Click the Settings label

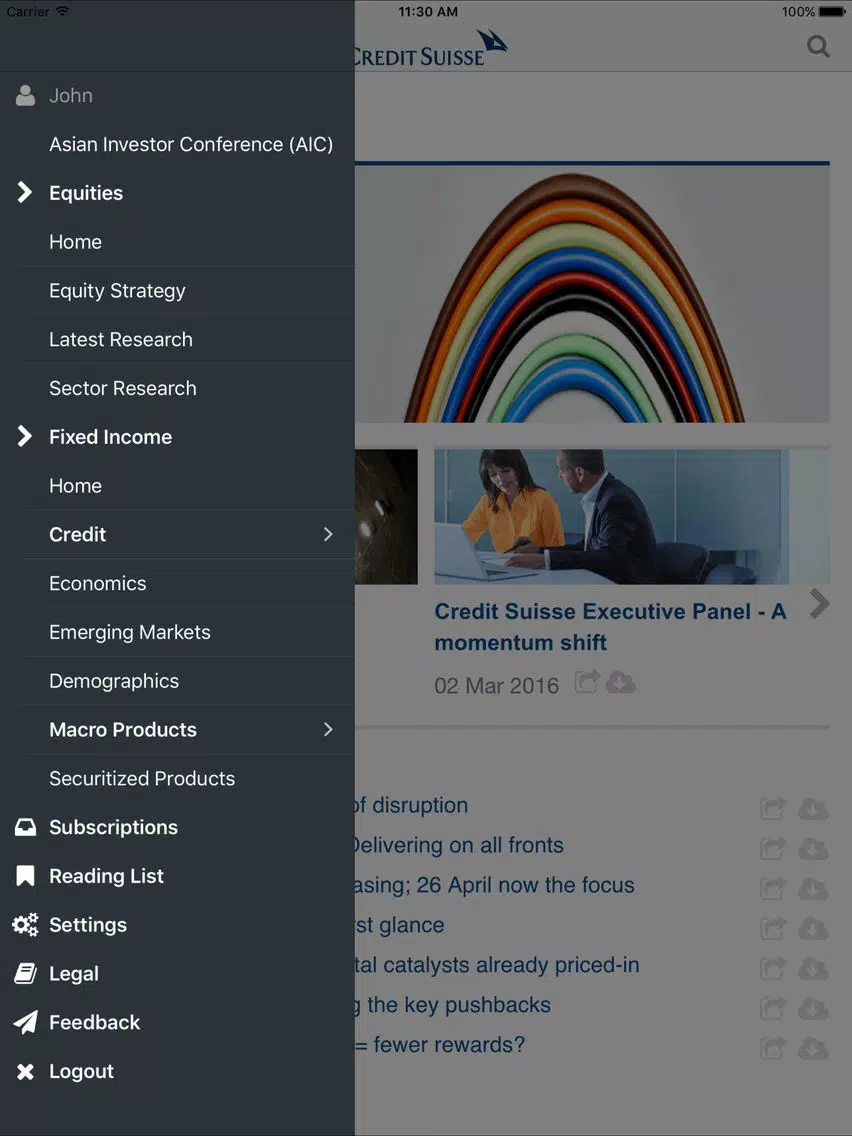(x=88, y=925)
